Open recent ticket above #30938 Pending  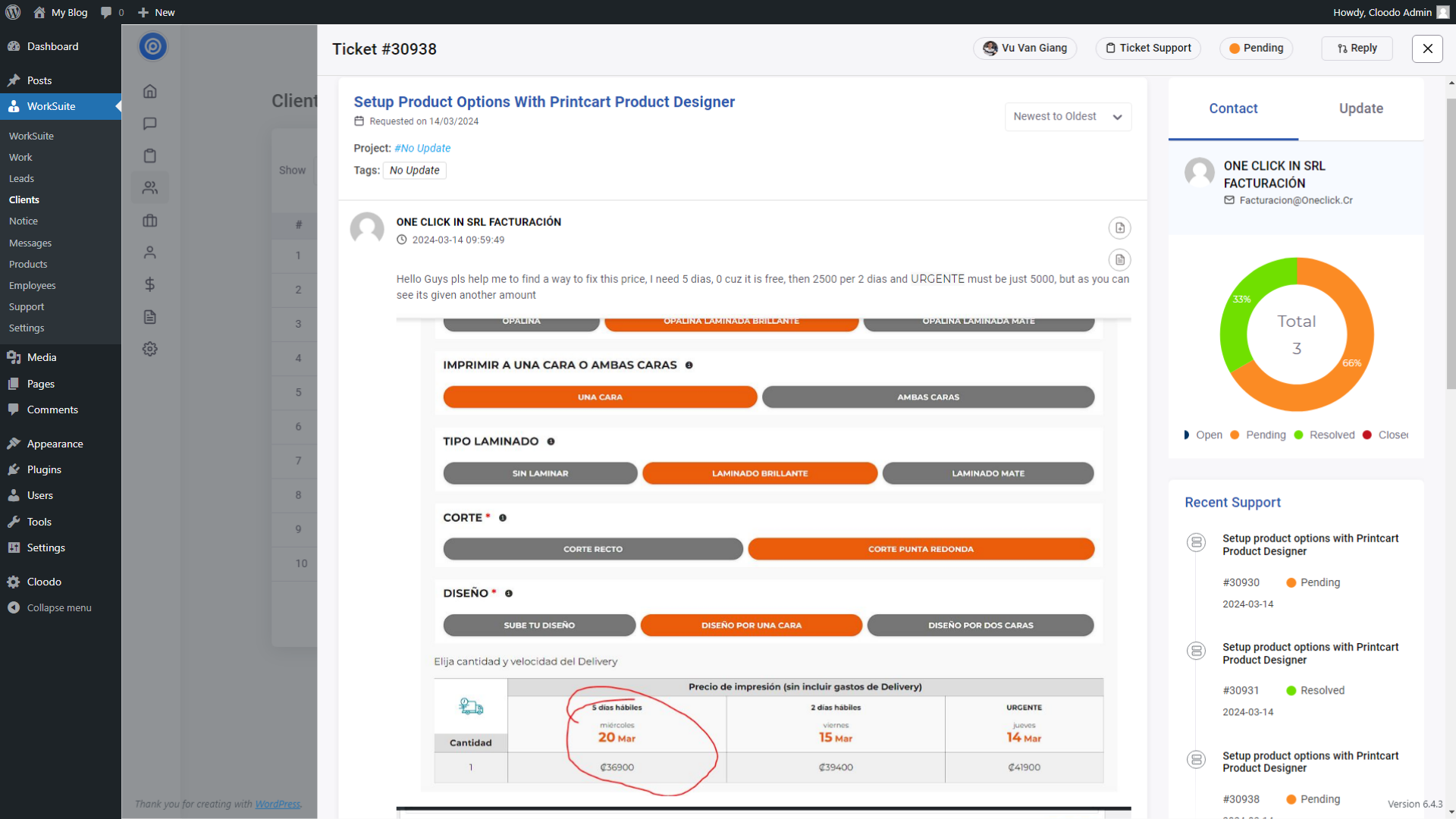point(1310,762)
